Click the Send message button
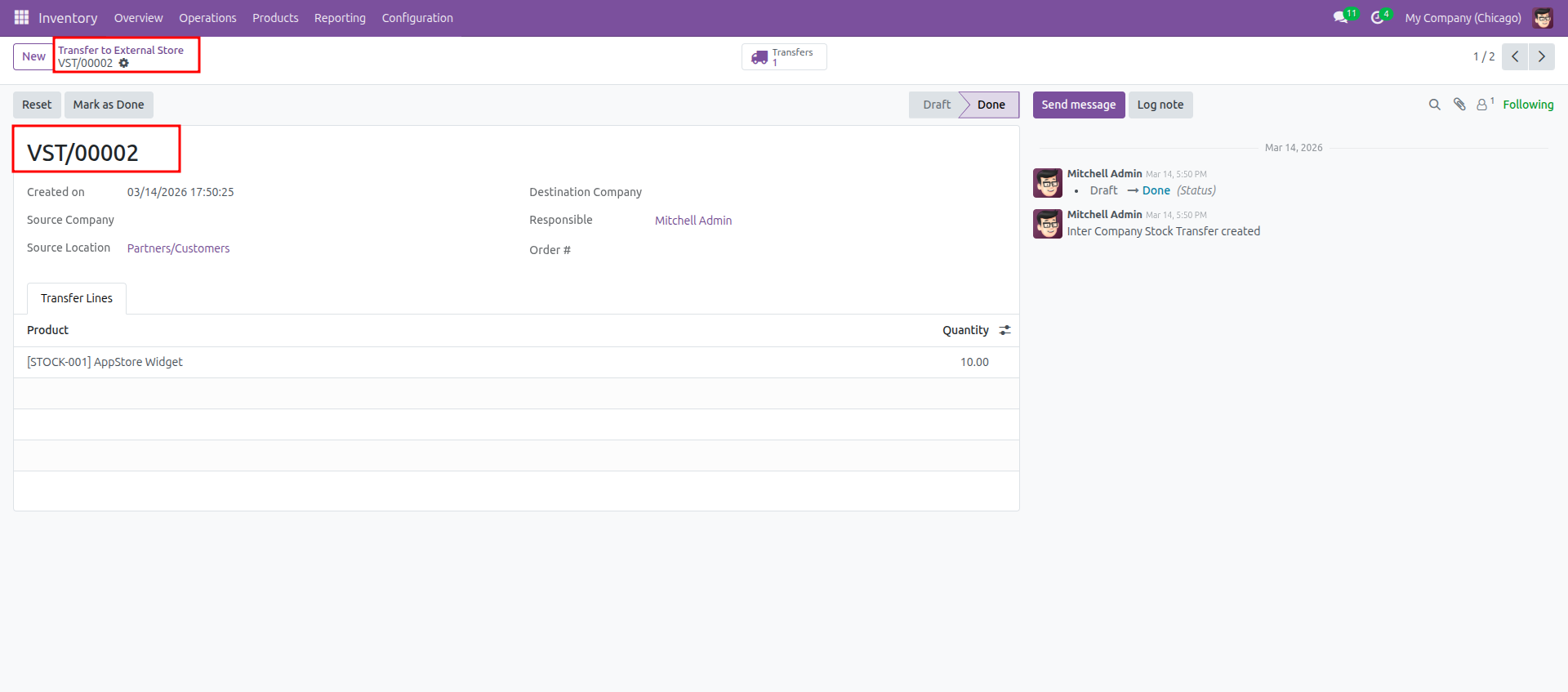Viewport: 1568px width, 692px height. (x=1078, y=105)
